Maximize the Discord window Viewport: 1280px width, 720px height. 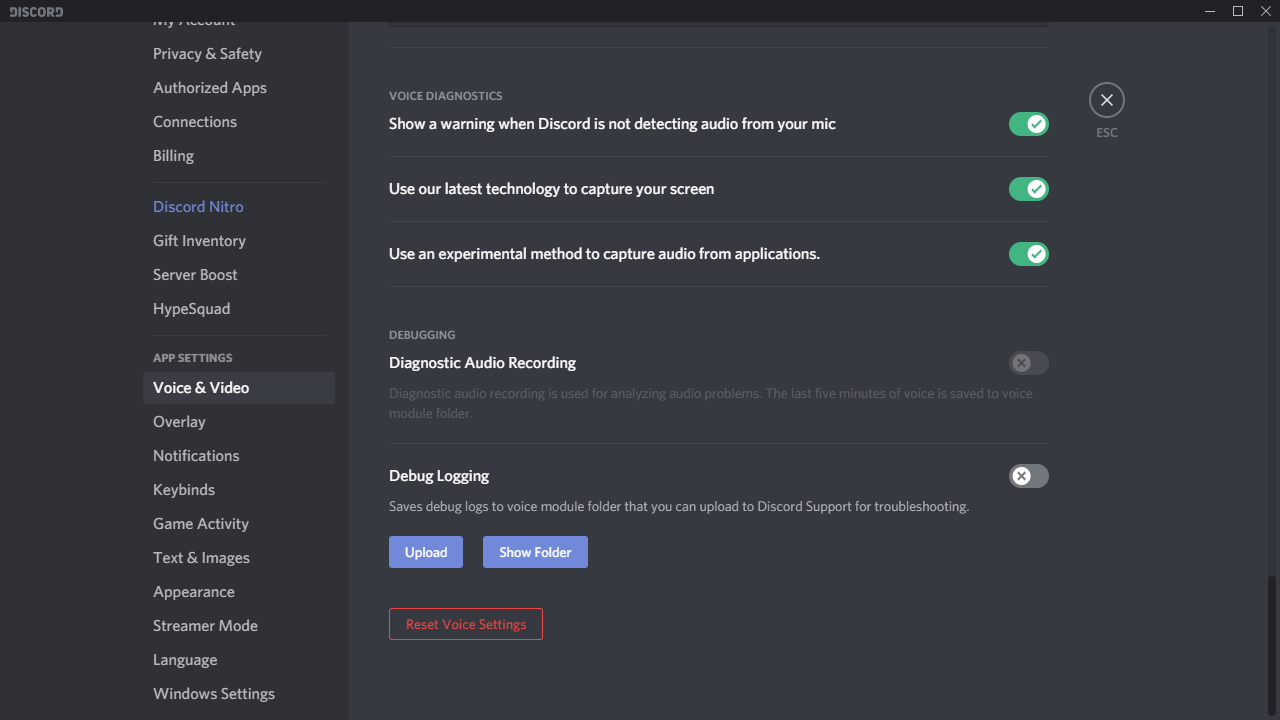click(1238, 11)
